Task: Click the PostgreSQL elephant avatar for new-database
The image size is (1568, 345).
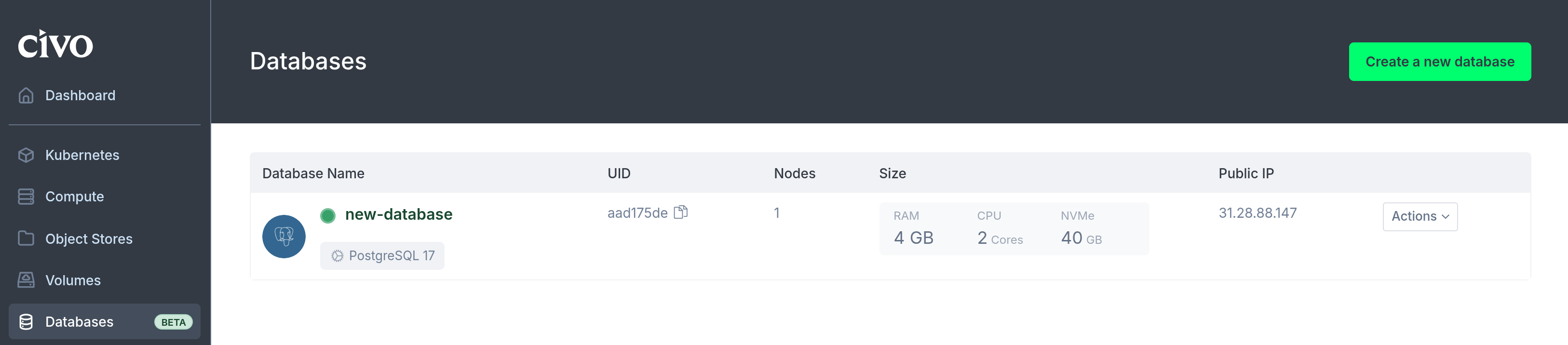Action: (x=284, y=236)
